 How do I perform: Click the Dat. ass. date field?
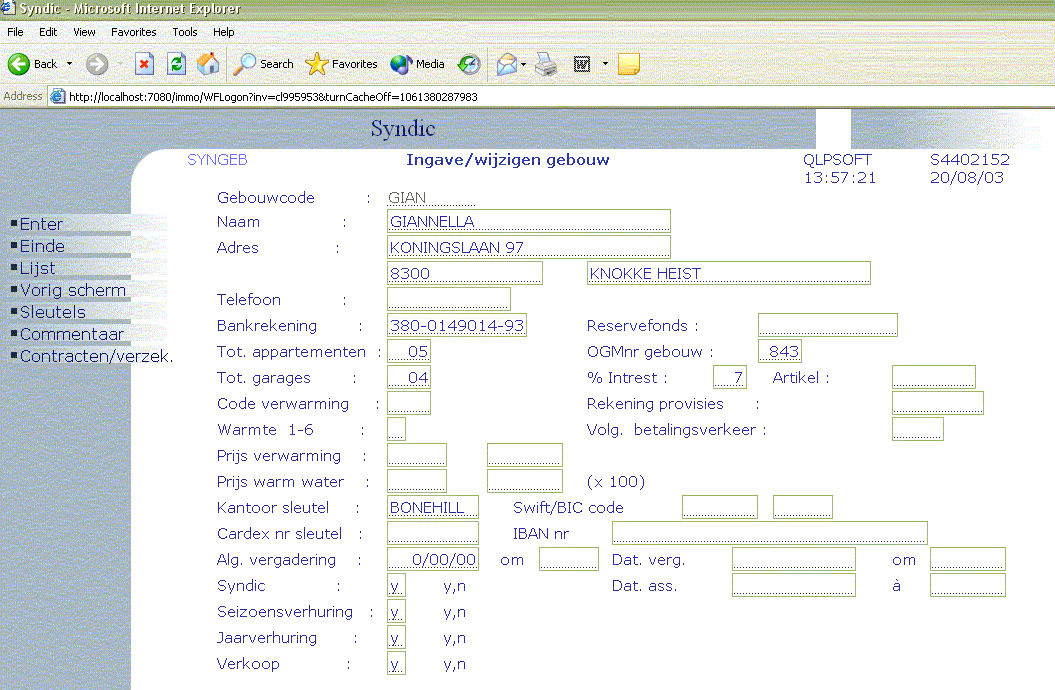[794, 585]
